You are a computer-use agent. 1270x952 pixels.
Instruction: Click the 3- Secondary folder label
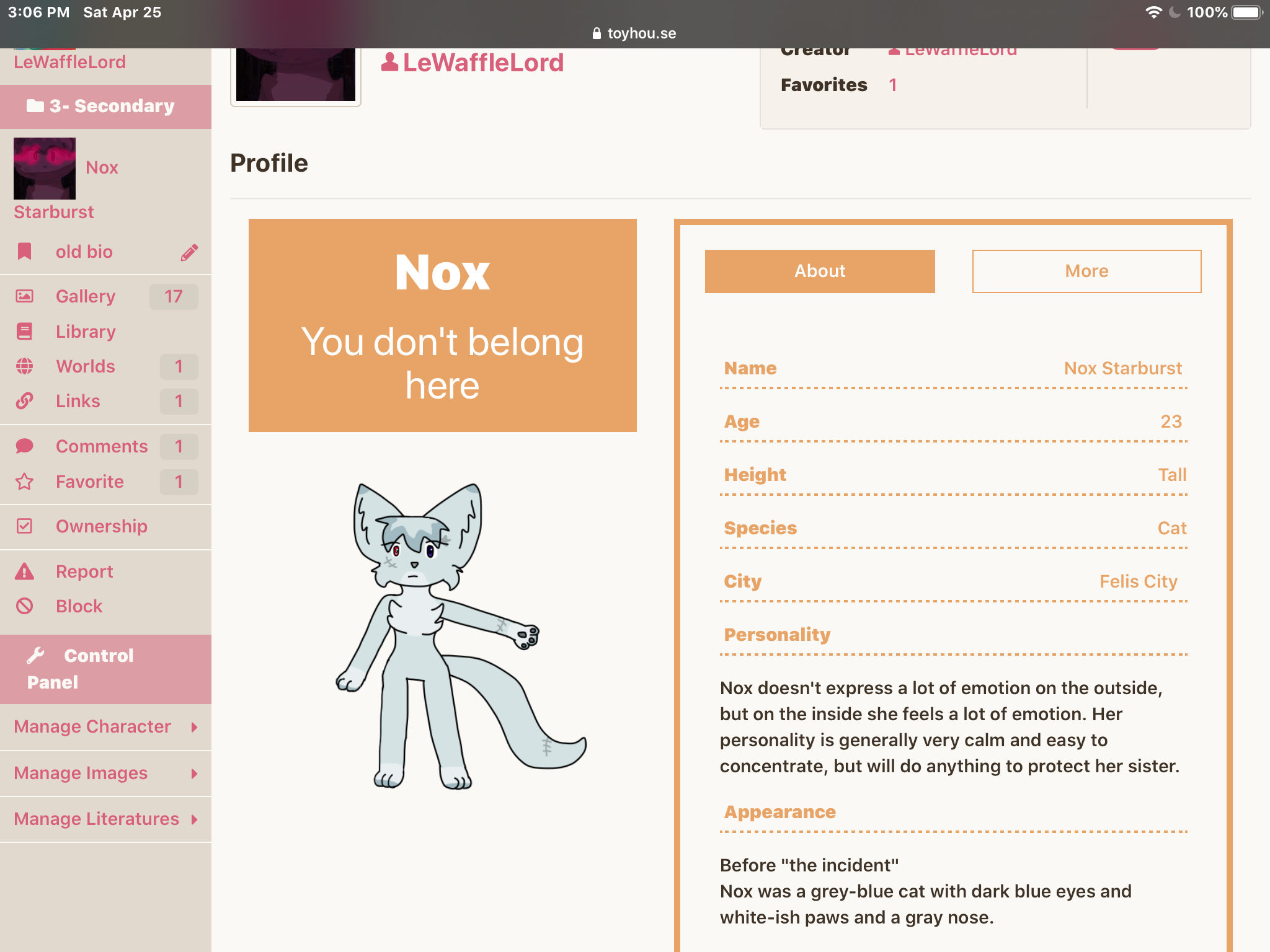point(105,107)
